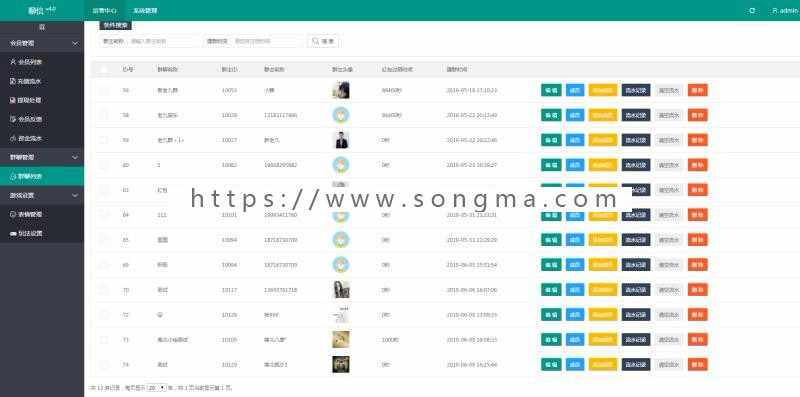The height and width of the screenshot is (397, 800).
Task: Click the avatar thumbnail in the 10117 row
Action: (x=341, y=290)
